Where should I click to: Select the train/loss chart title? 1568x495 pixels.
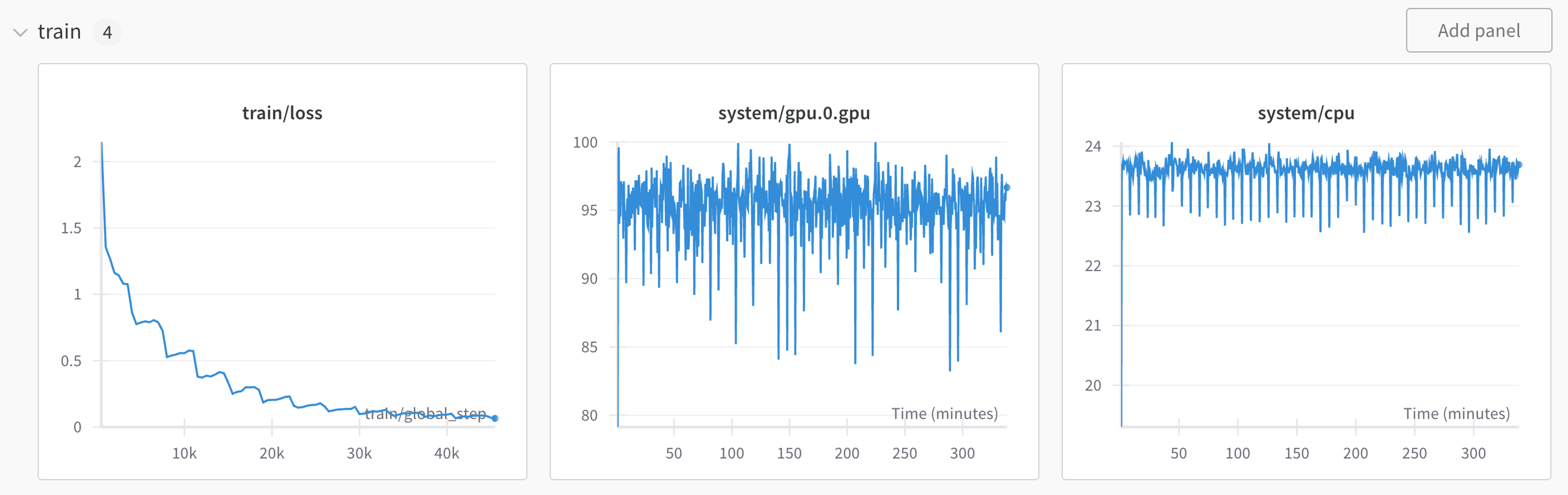(x=283, y=113)
